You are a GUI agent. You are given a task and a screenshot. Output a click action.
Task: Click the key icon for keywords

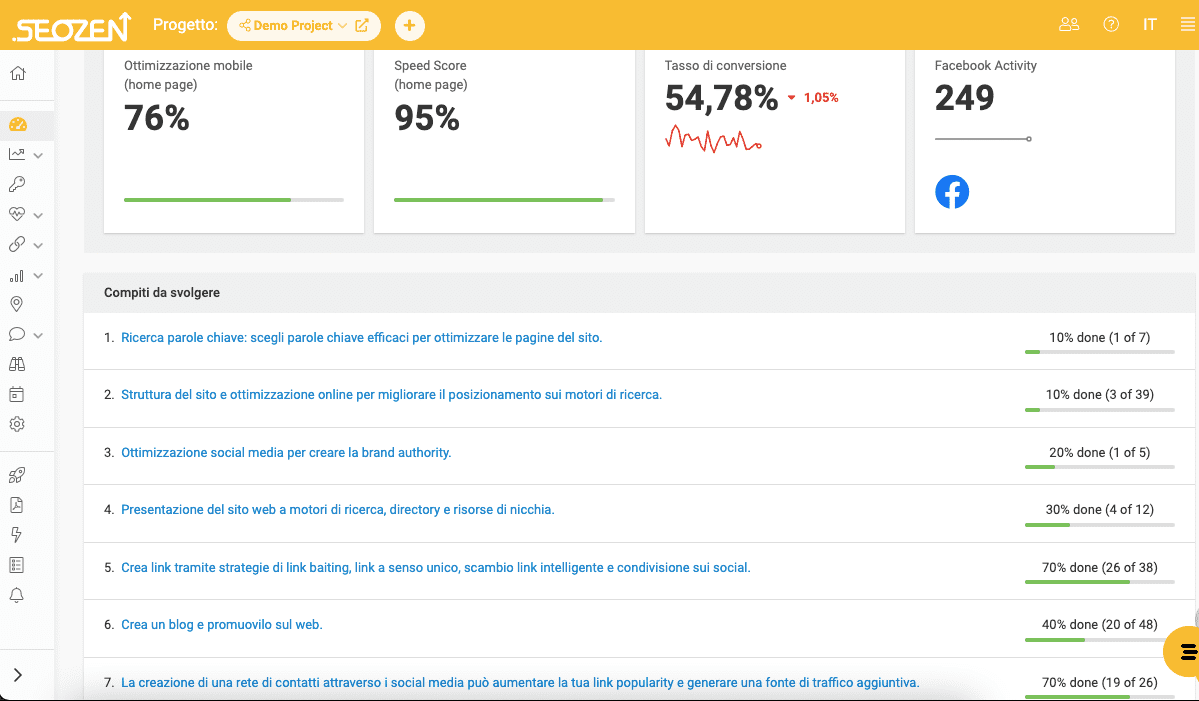17,184
